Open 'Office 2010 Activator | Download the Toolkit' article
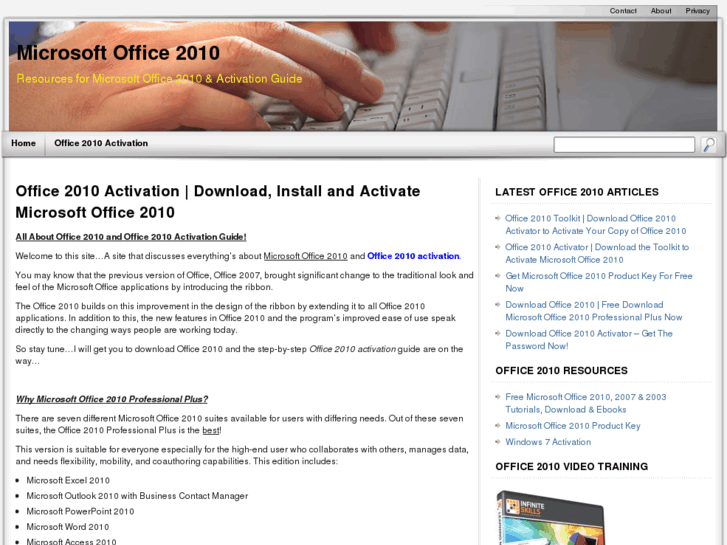Screen dimensions: 727x545 597,253
